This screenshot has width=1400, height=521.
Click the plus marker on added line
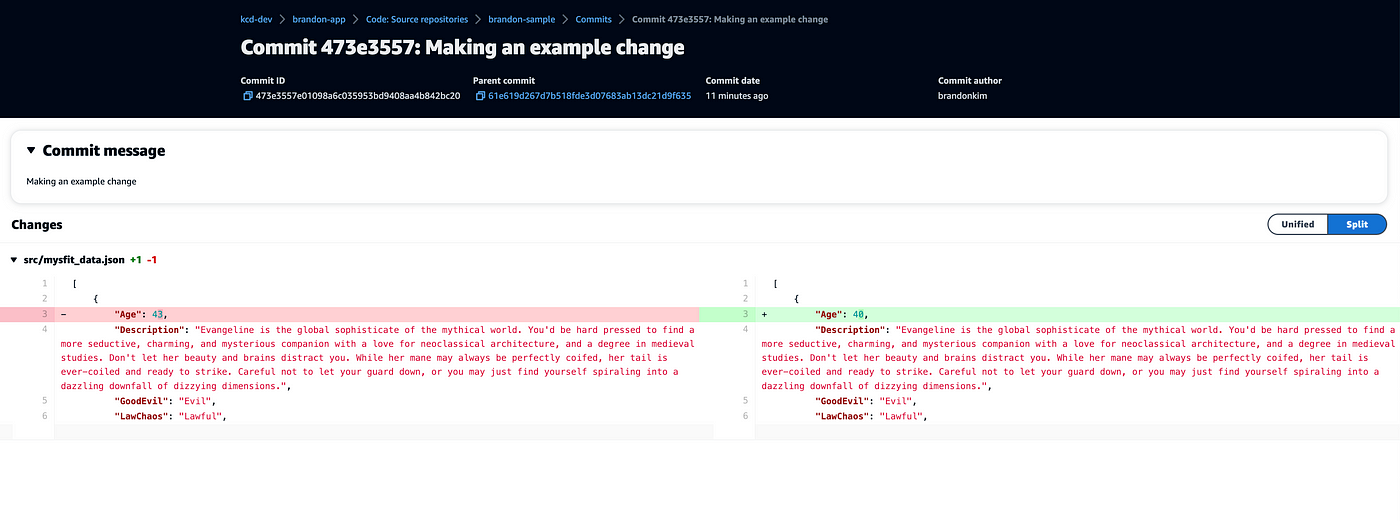pyautogui.click(x=766, y=314)
